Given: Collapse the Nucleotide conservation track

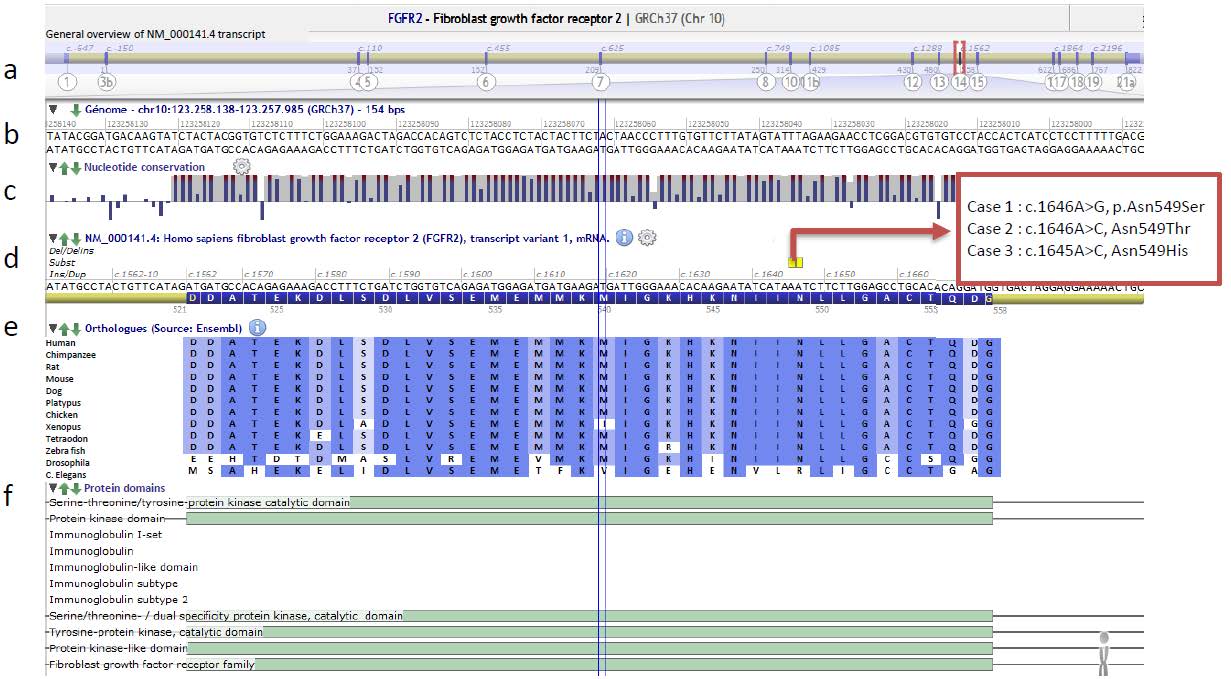Looking at the screenshot, I should (x=53, y=167).
